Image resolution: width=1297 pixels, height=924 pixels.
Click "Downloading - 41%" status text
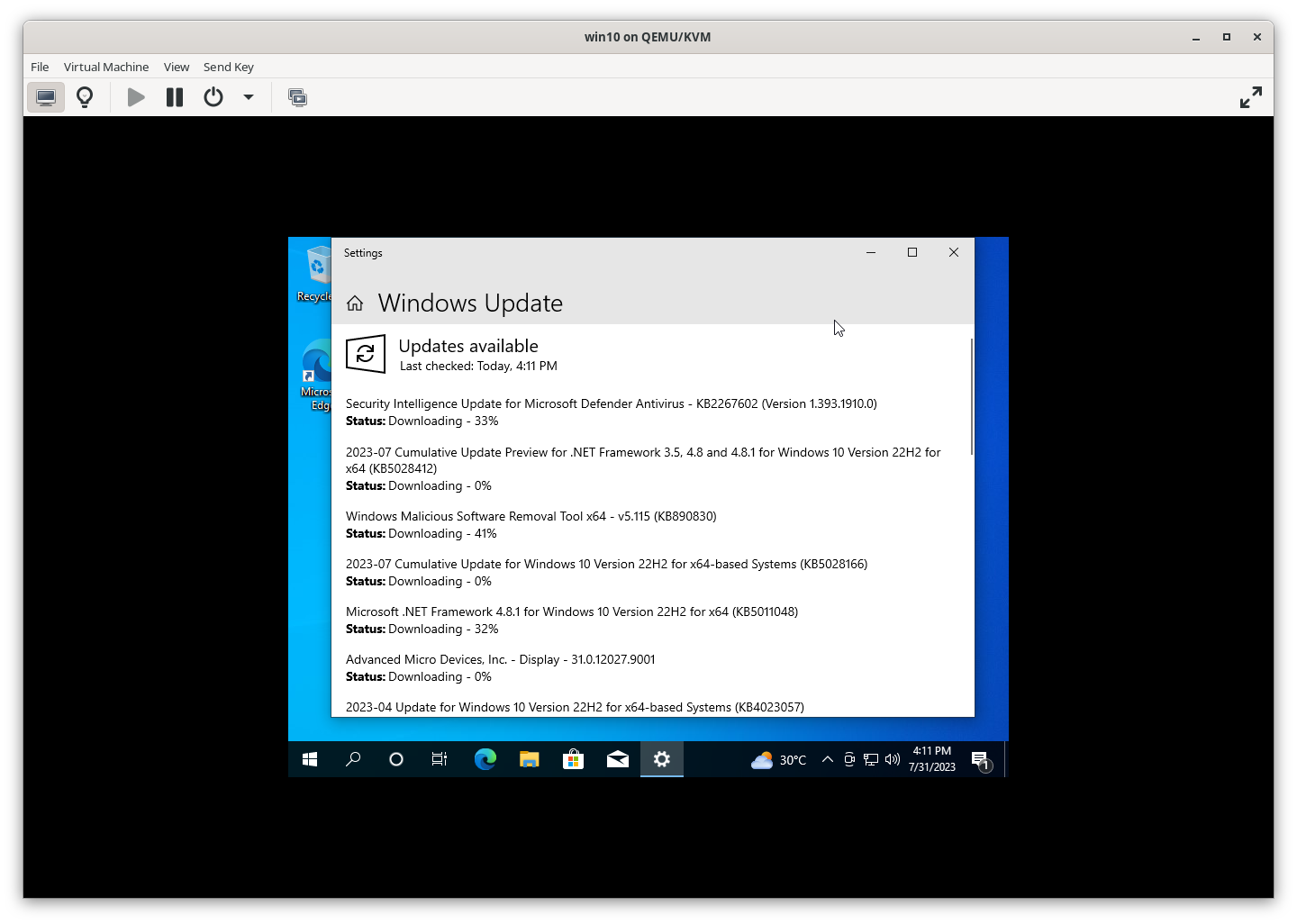click(442, 534)
